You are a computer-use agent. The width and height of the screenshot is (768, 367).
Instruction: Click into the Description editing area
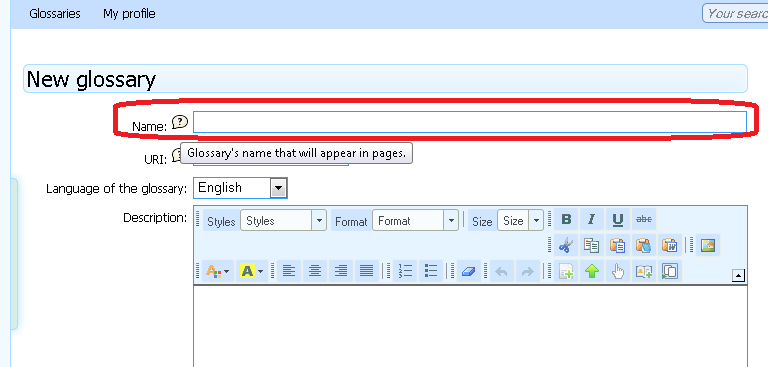[470, 326]
